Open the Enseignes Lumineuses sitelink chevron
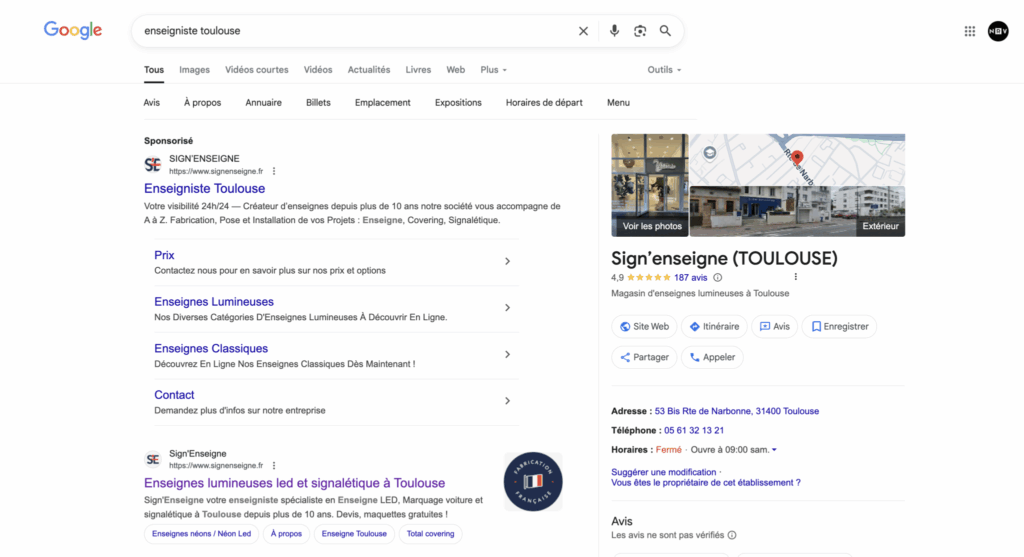The height and width of the screenshot is (557, 1024). pos(507,308)
